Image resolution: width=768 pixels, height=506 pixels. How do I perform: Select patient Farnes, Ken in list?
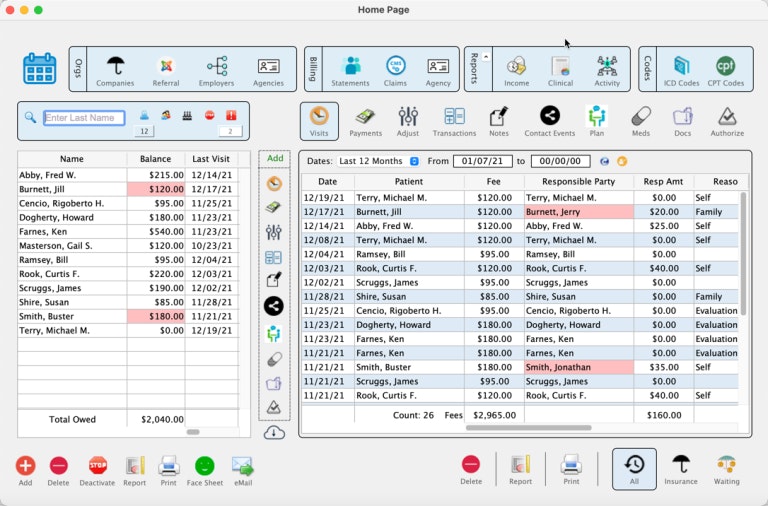[128, 232]
